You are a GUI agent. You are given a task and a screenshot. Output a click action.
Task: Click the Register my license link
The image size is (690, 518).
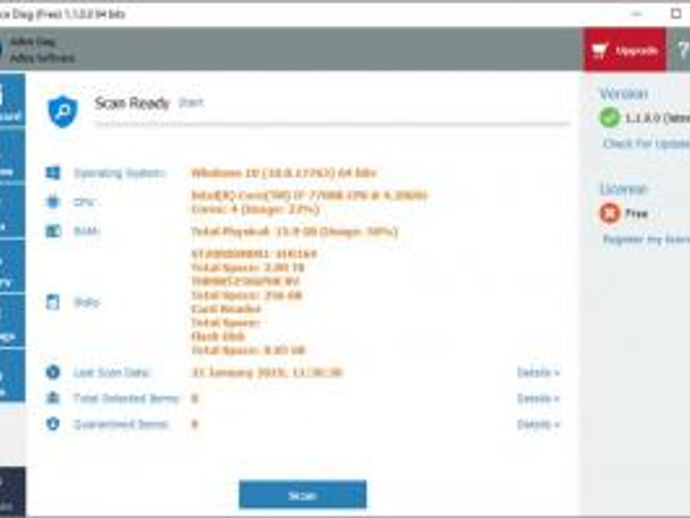tap(646, 239)
